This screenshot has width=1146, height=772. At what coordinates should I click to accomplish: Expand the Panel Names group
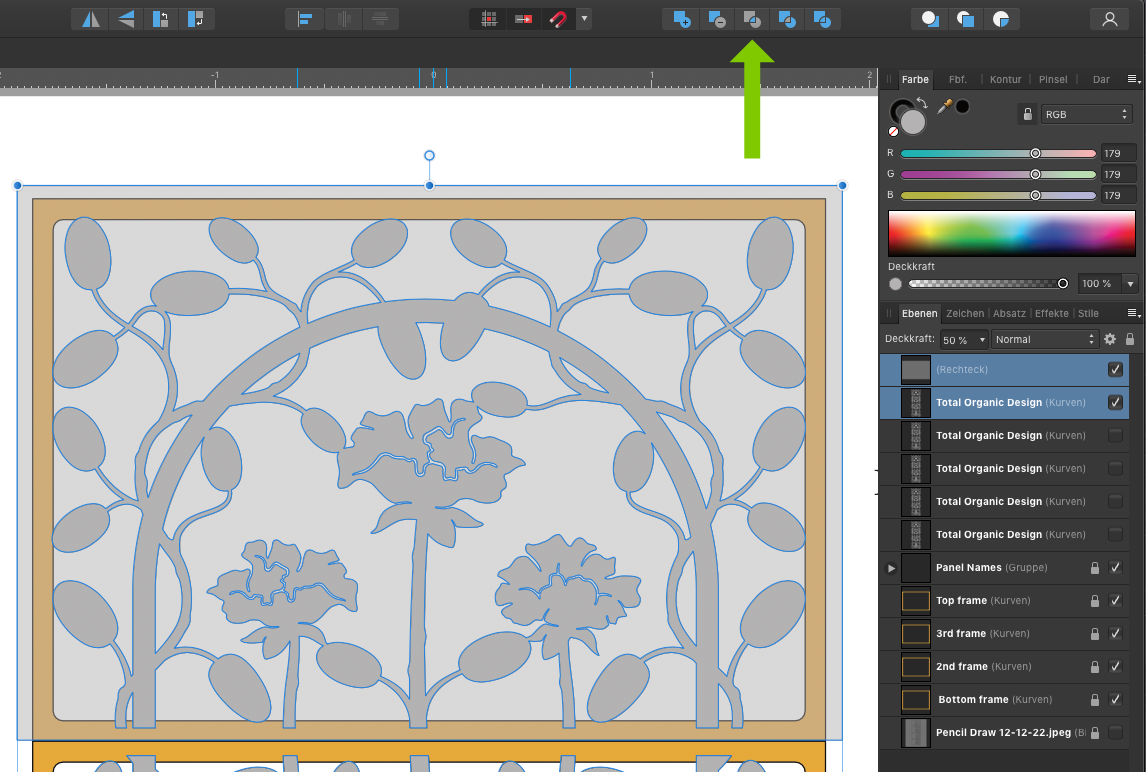coord(891,568)
